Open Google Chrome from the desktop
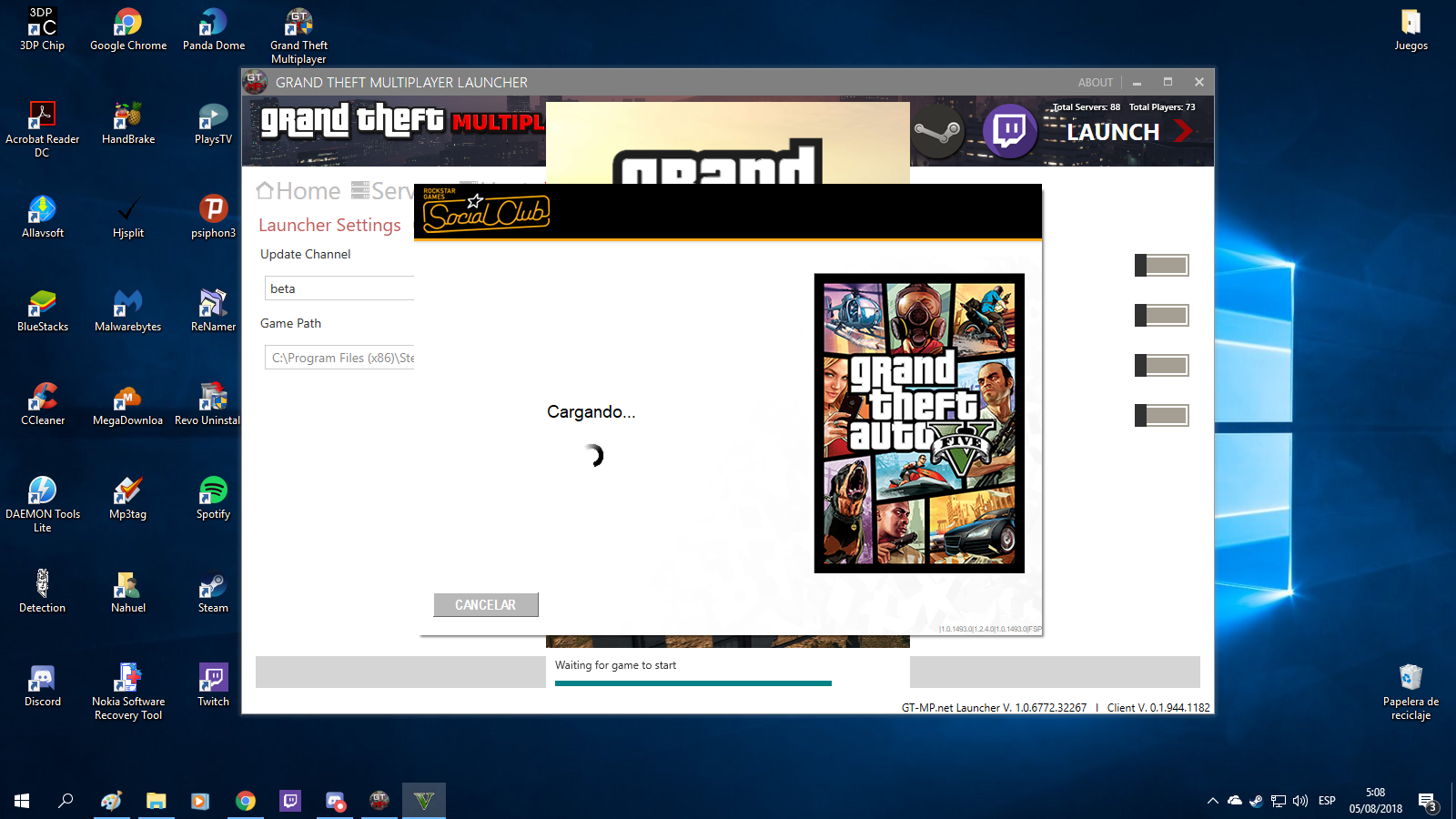 128,29
